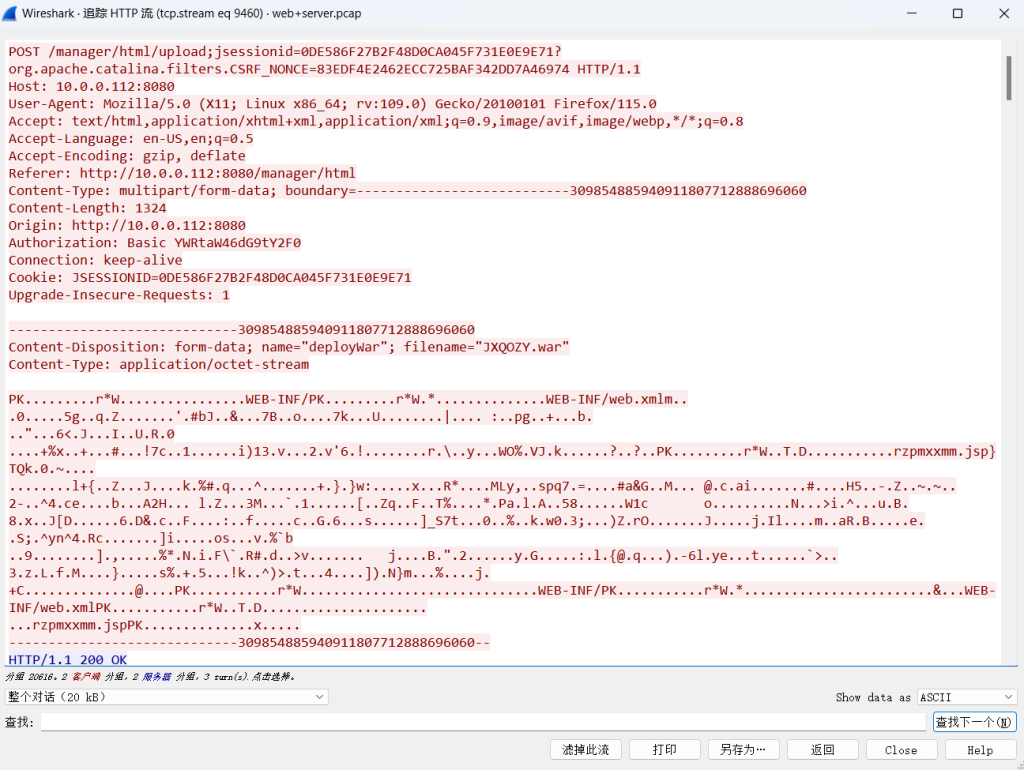This screenshot has width=1024, height=770.
Task: Click the Host: 10.0.0.112:8080 header line
Action: coord(91,86)
